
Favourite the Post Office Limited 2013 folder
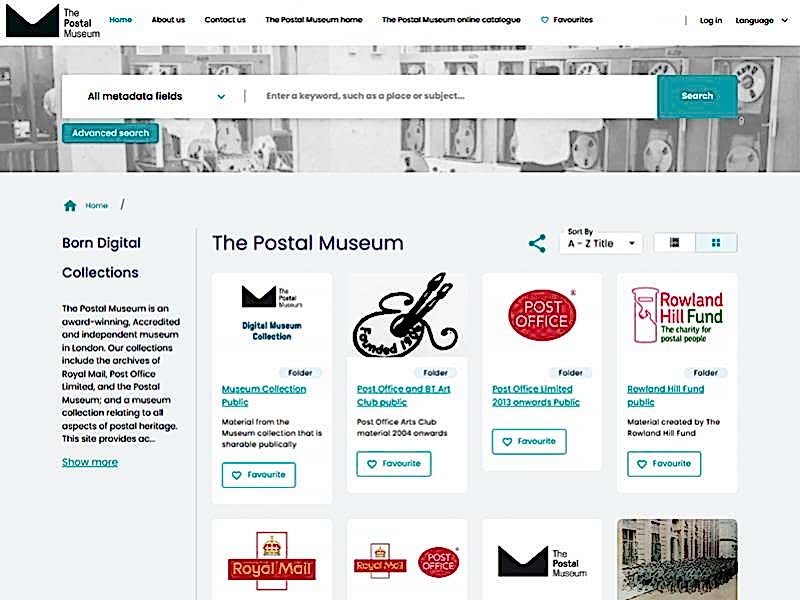[529, 441]
